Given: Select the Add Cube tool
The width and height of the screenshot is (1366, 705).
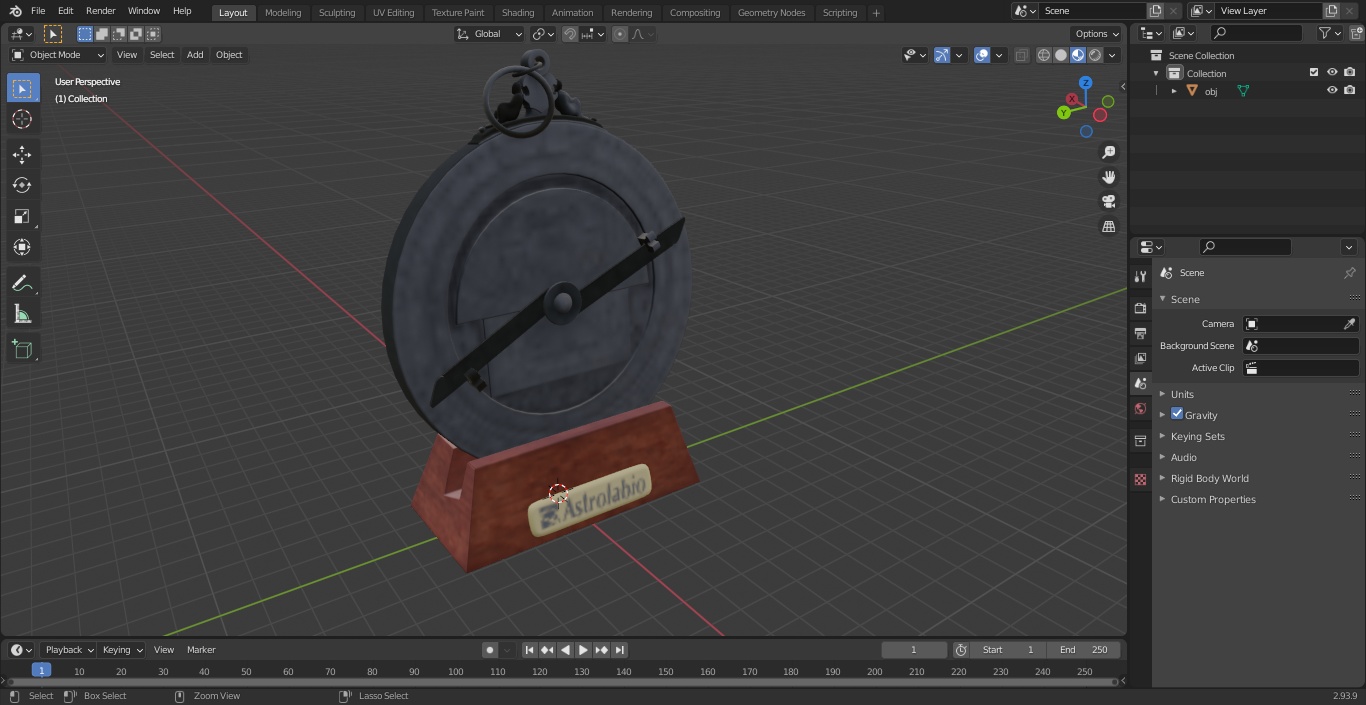Looking at the screenshot, I should coord(22,350).
